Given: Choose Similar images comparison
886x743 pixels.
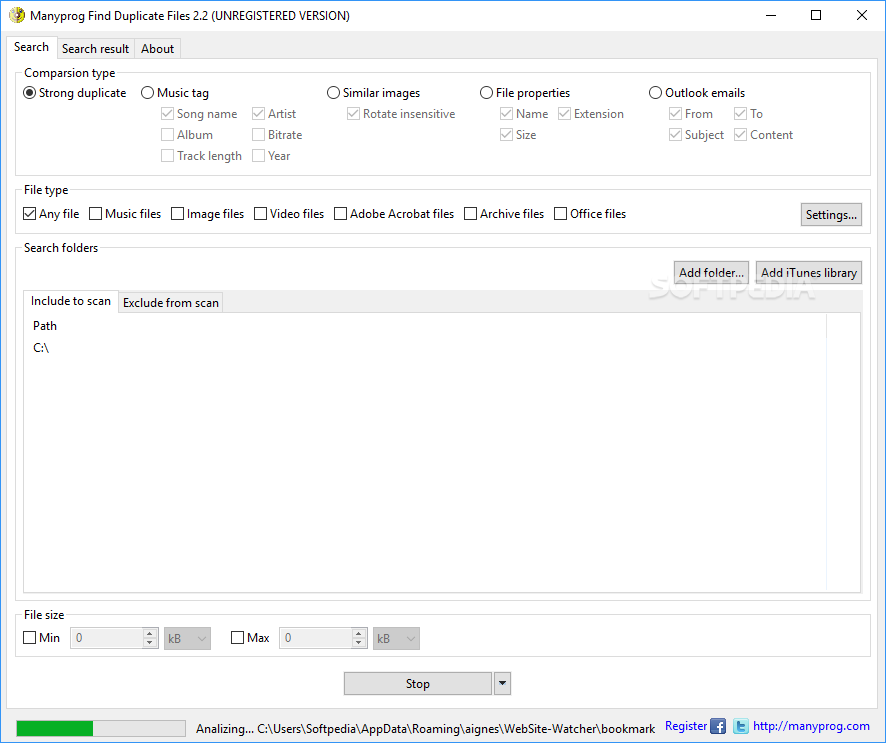Looking at the screenshot, I should point(373,93).
